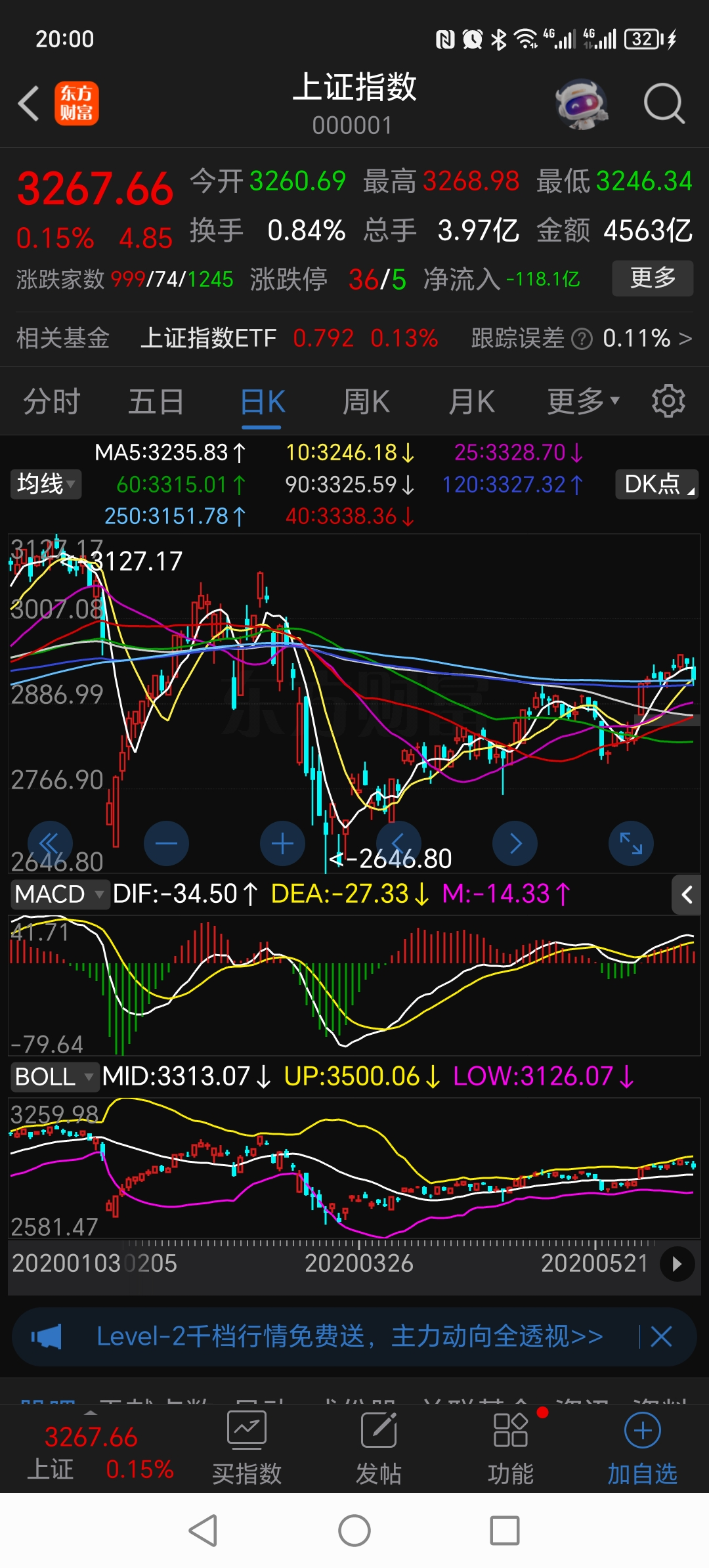Toggle the DK点 indicator
Image resolution: width=709 pixels, height=1568 pixels.
pyautogui.click(x=656, y=484)
